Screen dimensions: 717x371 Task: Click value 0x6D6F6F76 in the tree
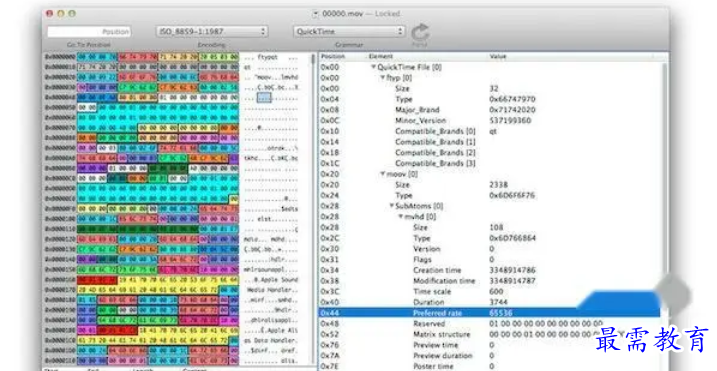[512, 195]
